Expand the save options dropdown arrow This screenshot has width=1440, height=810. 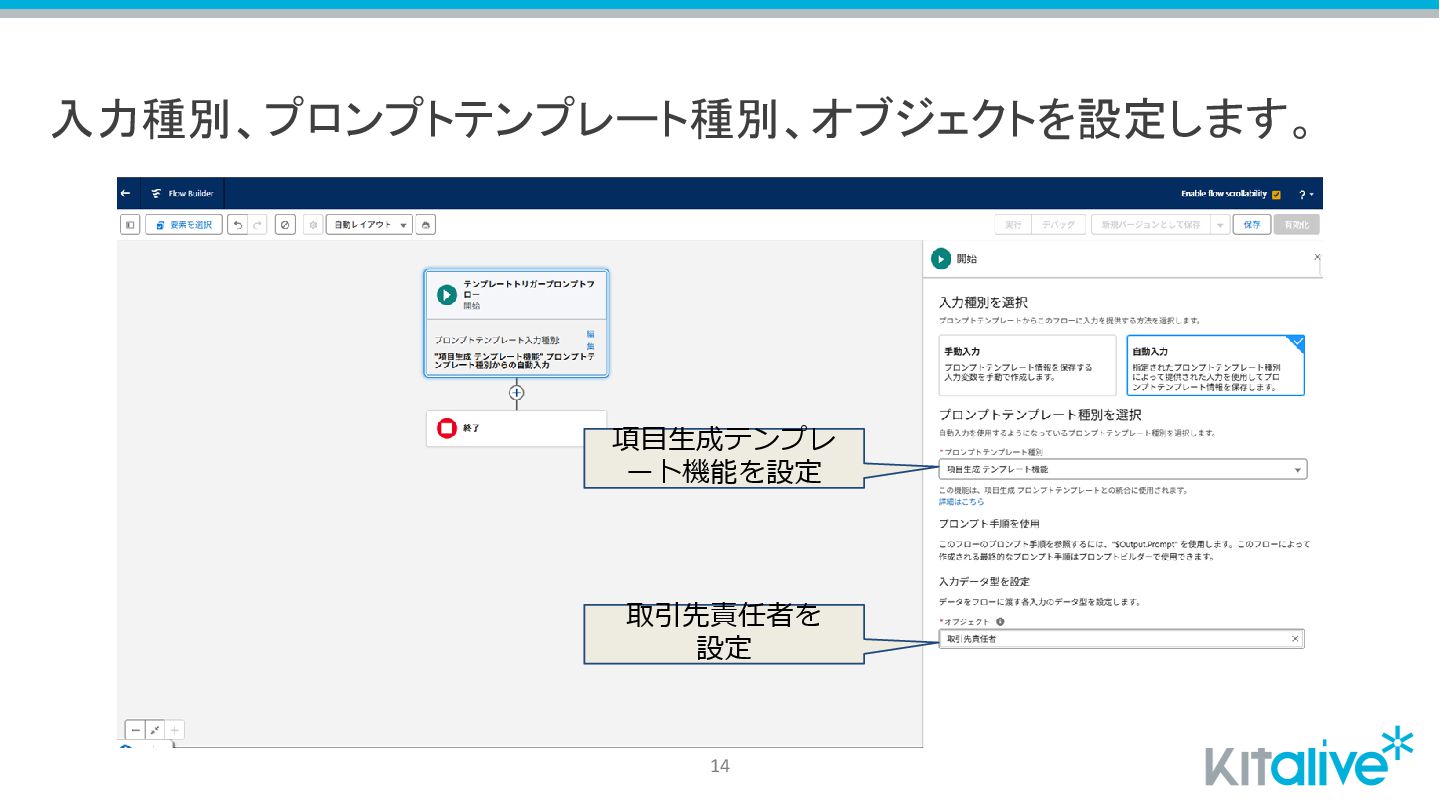coord(1219,225)
